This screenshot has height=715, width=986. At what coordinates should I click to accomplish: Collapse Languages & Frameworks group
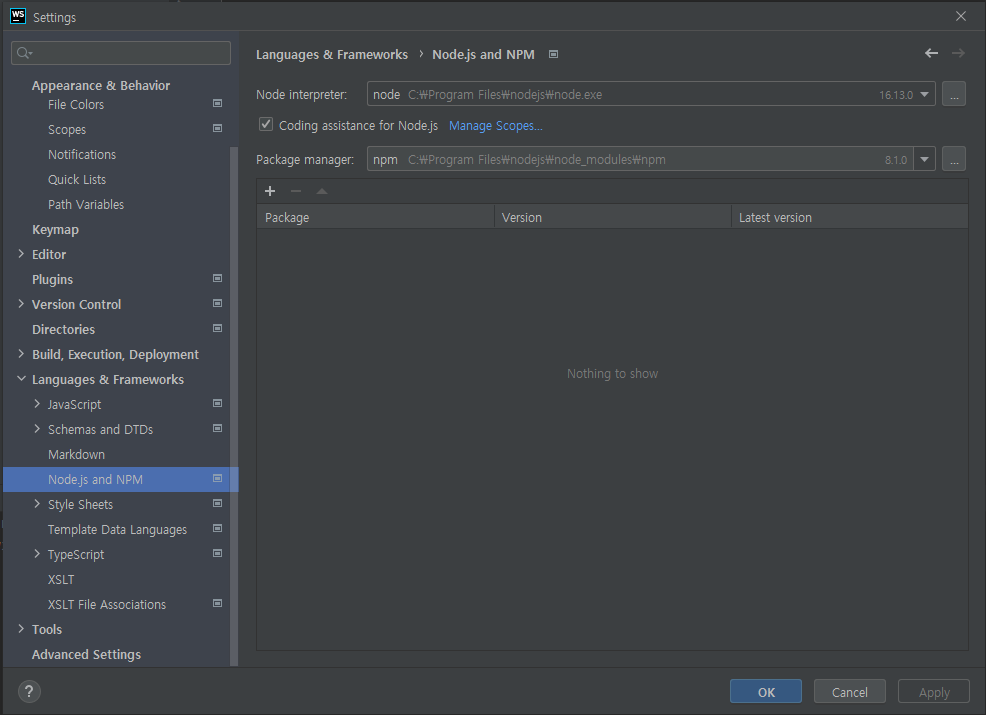21,379
